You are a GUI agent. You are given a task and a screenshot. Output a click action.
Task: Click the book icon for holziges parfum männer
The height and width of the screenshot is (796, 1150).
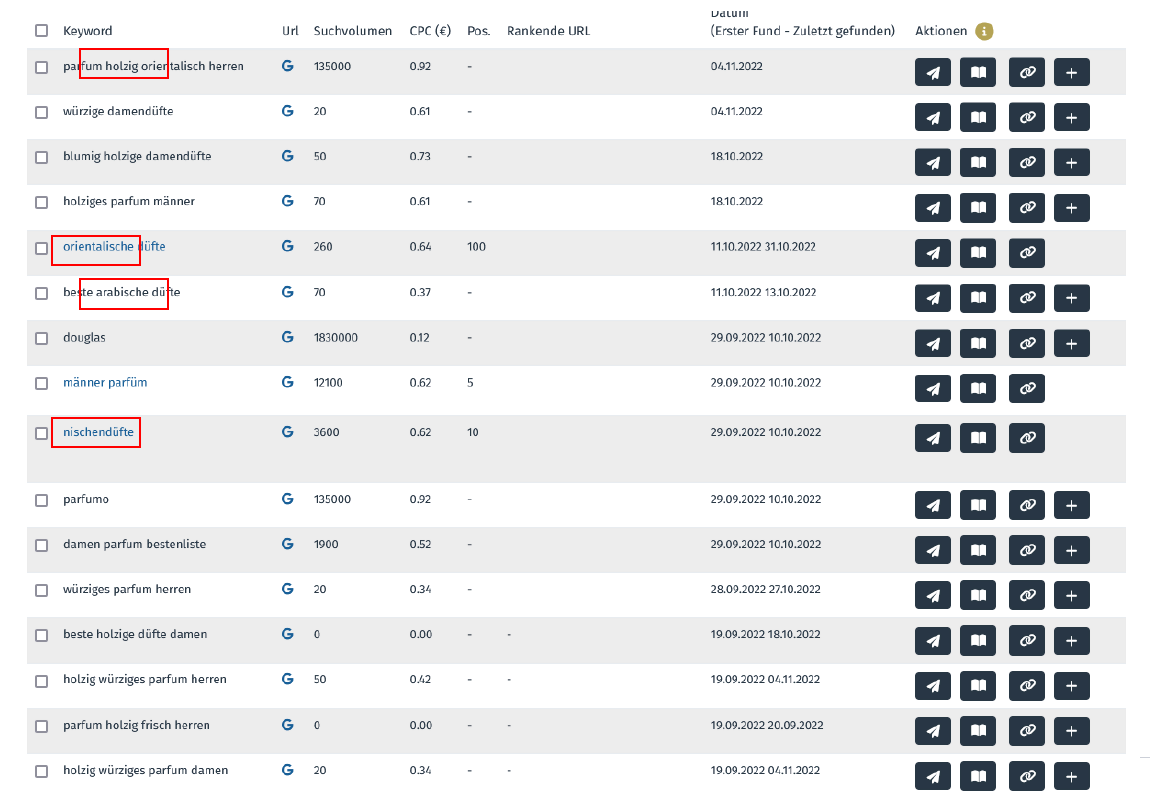[x=978, y=208]
